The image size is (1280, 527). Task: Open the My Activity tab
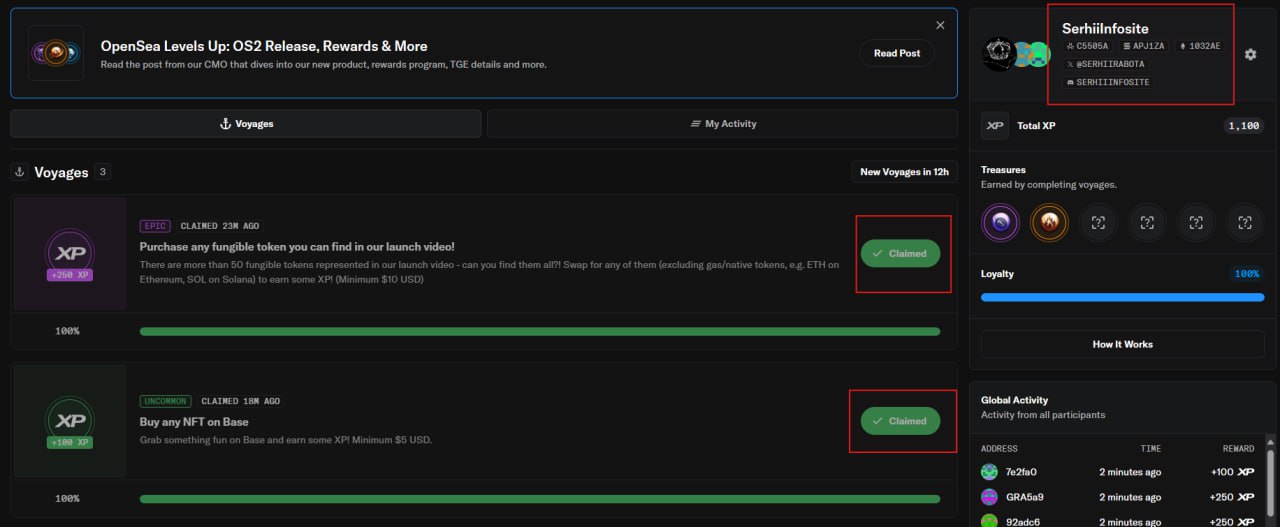[x=723, y=124]
